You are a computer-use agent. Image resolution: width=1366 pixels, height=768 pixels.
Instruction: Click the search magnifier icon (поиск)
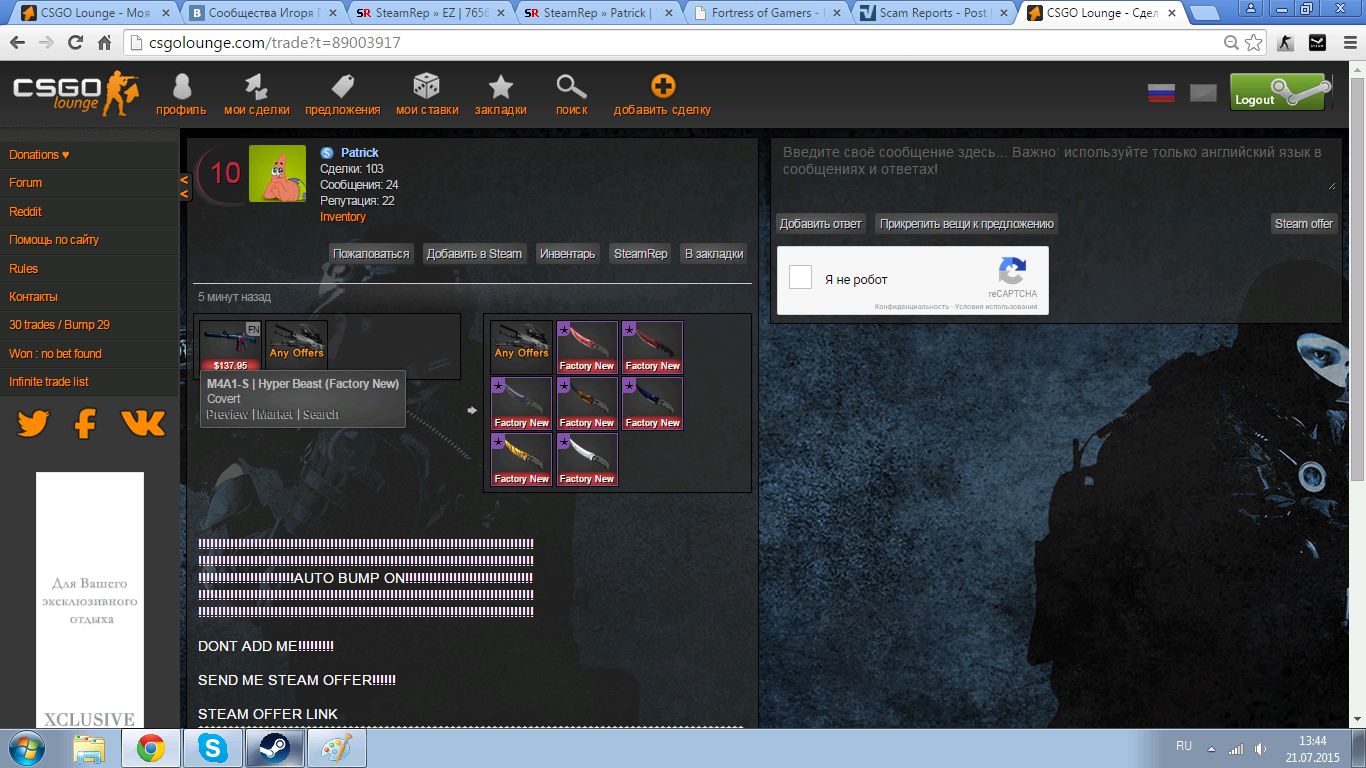(x=571, y=89)
